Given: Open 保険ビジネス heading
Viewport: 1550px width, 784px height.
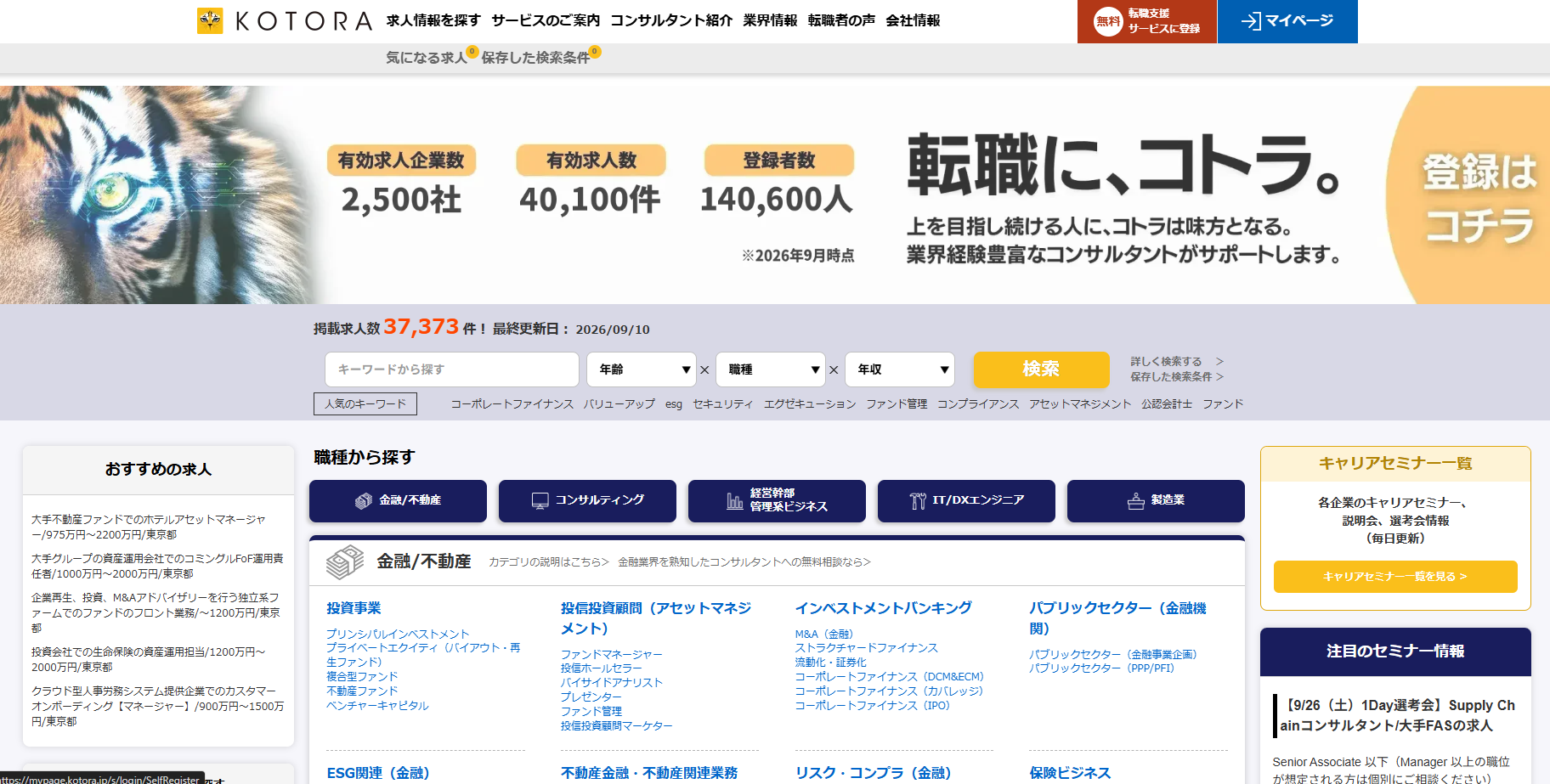Looking at the screenshot, I should point(1070,773).
